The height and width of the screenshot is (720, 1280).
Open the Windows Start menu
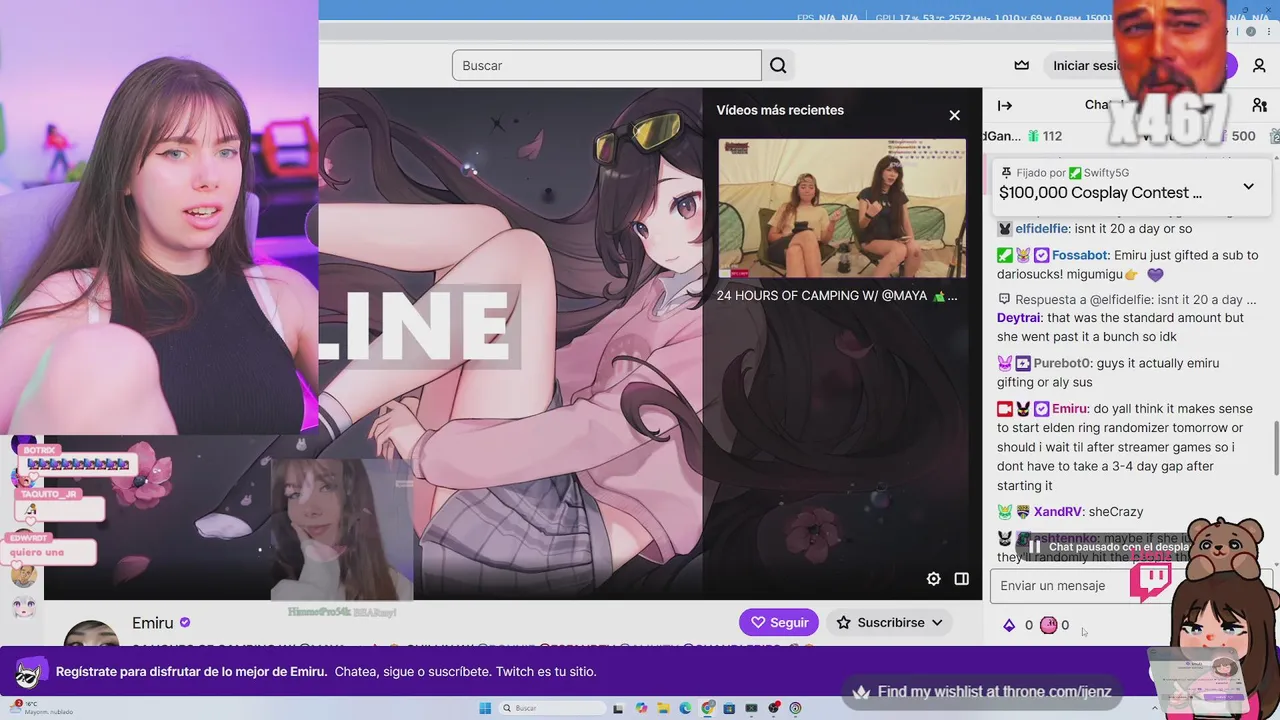click(x=485, y=708)
